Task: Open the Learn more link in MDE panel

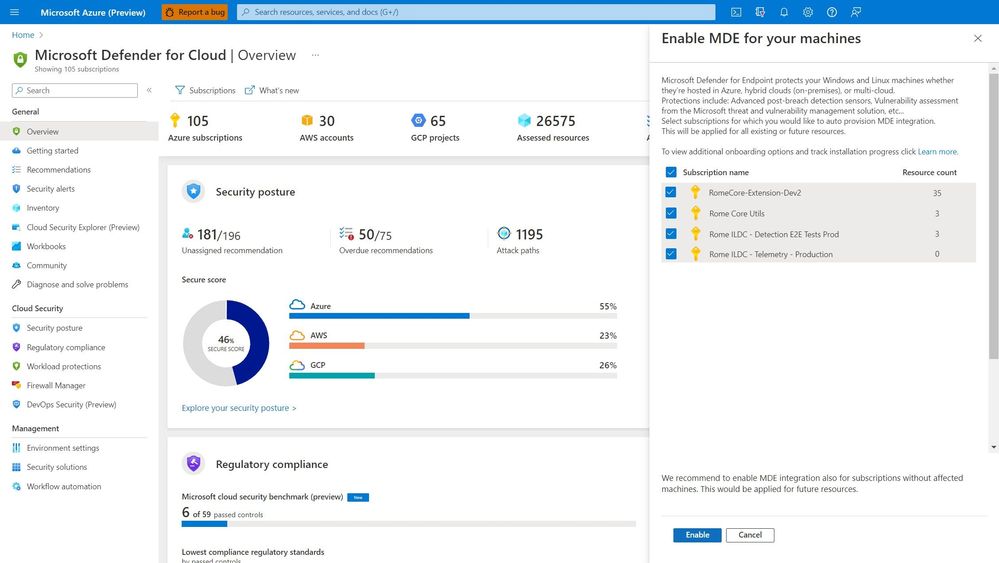Action: click(937, 152)
